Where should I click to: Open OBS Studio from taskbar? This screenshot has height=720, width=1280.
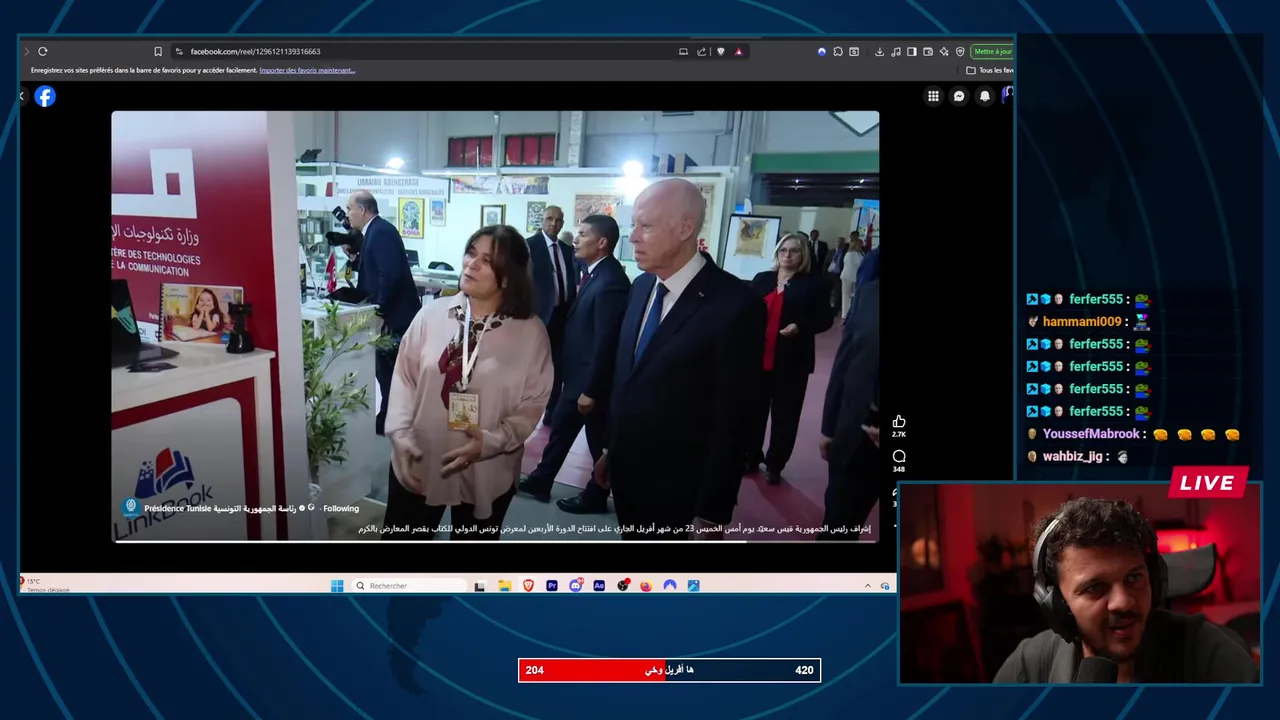pyautogui.click(x=623, y=585)
